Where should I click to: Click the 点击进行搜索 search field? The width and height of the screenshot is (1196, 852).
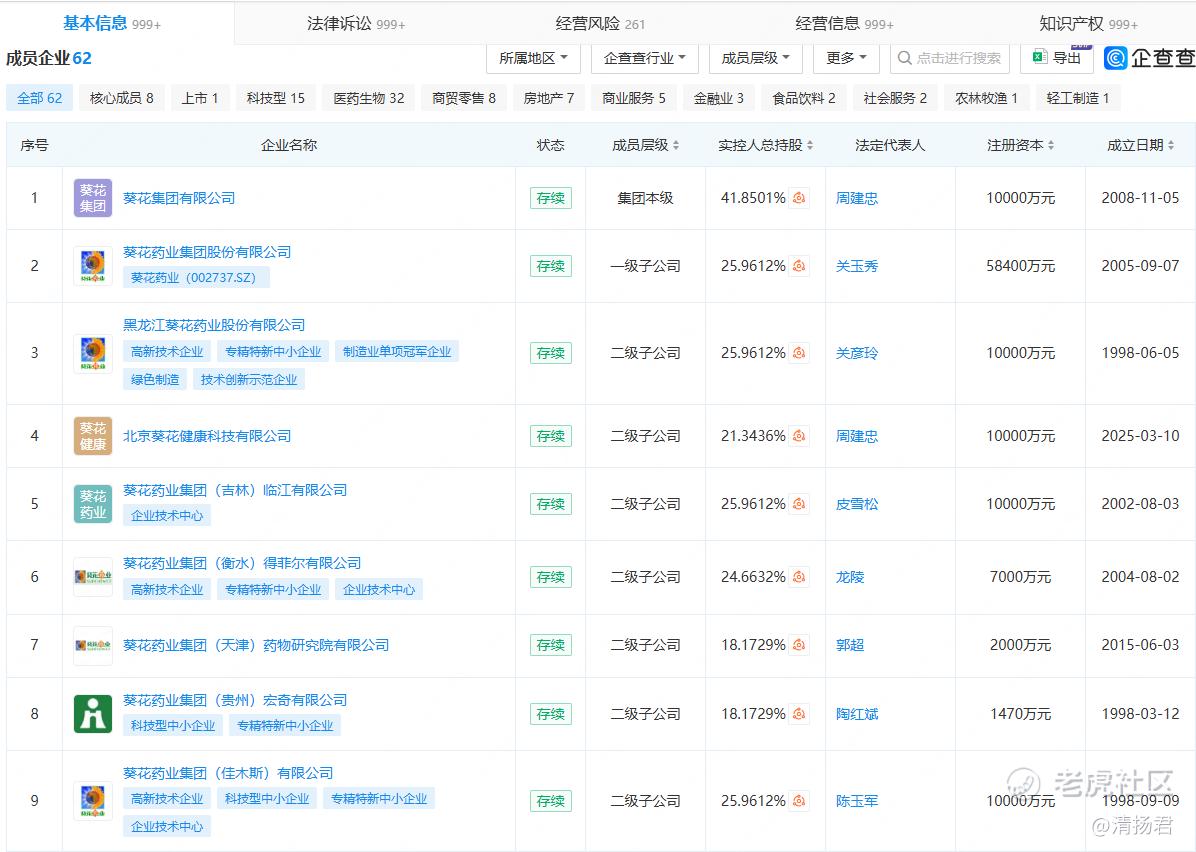tap(950, 58)
